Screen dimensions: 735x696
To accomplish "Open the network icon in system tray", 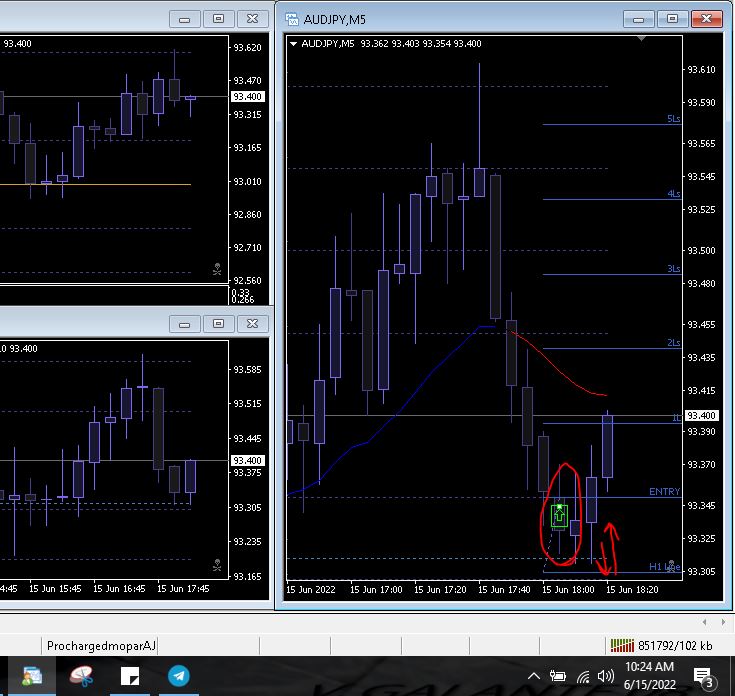I will coord(583,676).
